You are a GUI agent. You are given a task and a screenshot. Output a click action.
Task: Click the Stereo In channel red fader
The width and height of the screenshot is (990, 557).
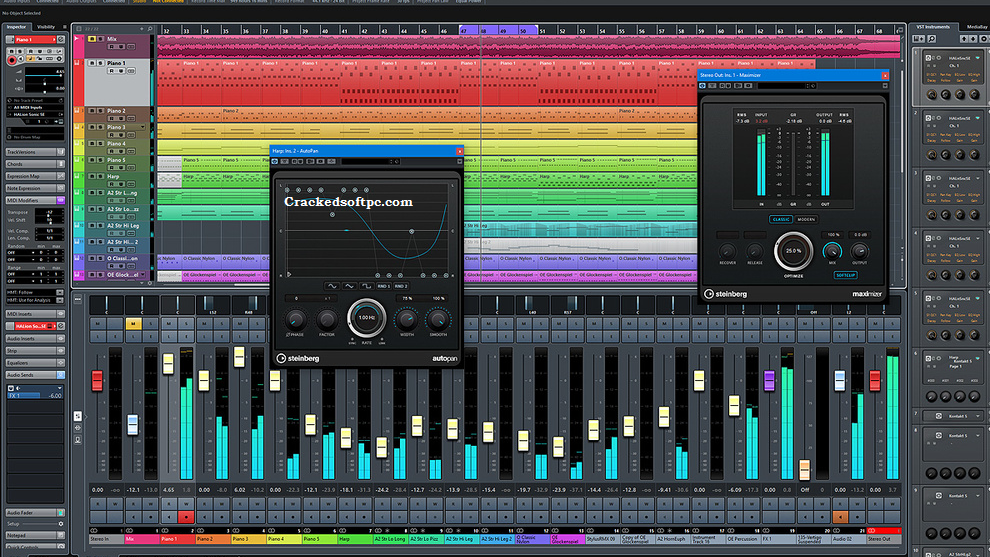[97, 380]
